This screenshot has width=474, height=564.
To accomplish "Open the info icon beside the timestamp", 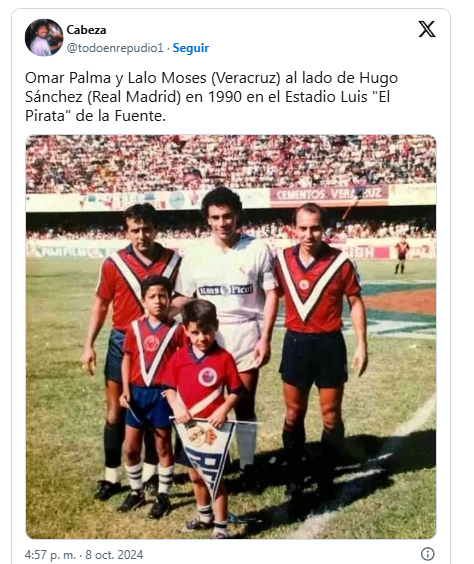I will click(428, 553).
